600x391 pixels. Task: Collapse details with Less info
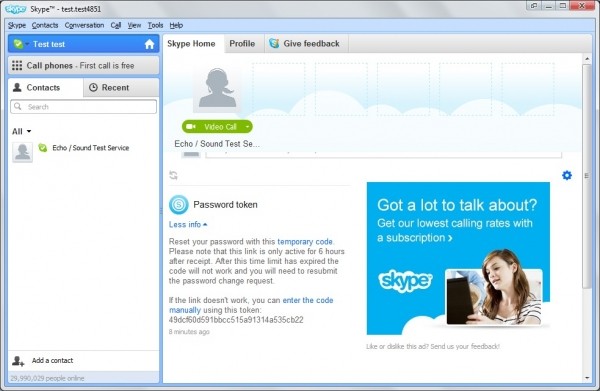(188, 225)
